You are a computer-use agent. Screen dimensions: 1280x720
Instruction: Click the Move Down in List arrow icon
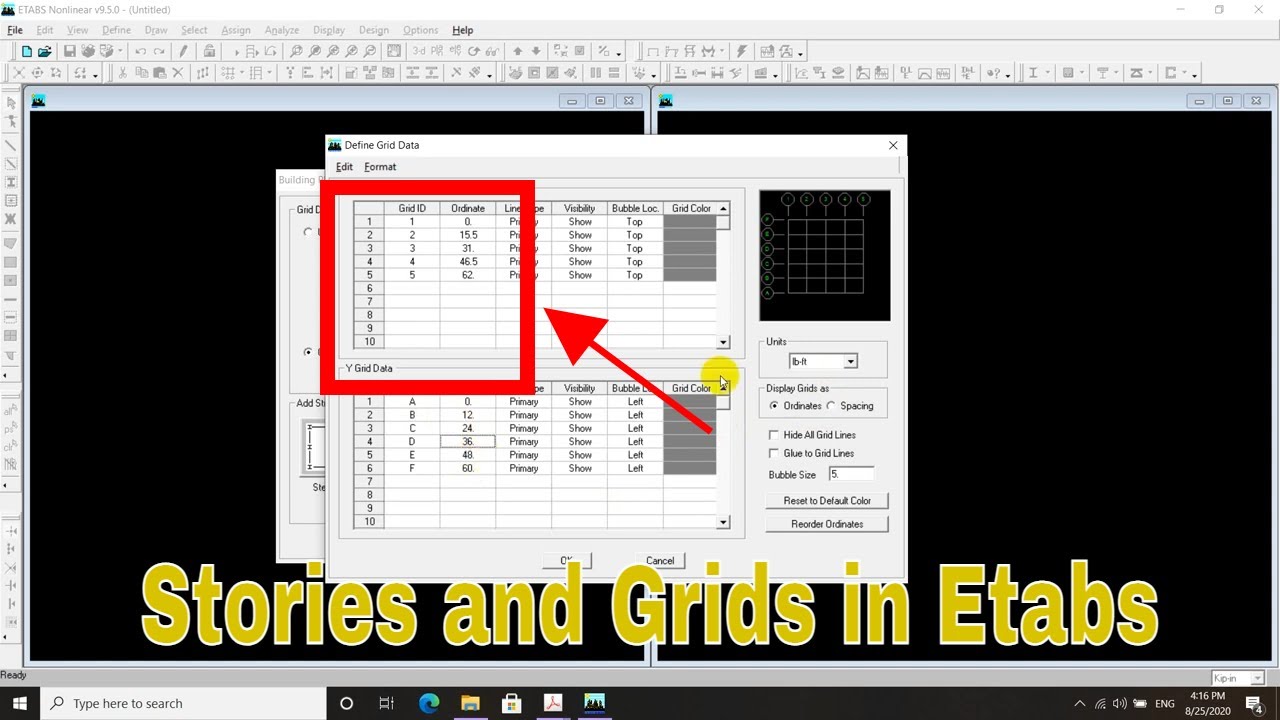click(536, 51)
